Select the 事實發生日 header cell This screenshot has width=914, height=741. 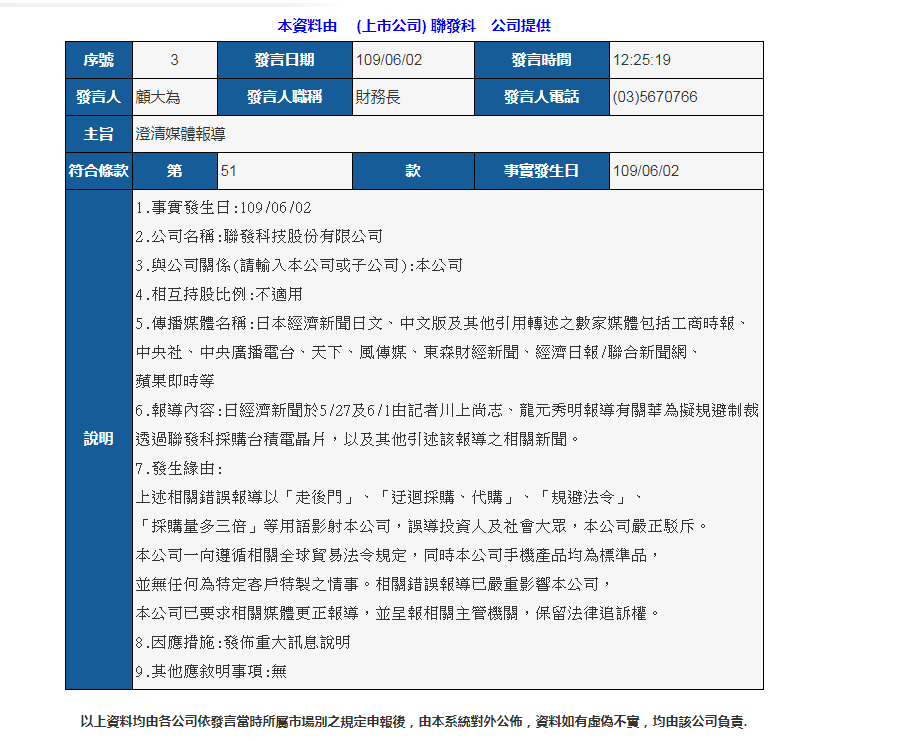[x=540, y=171]
